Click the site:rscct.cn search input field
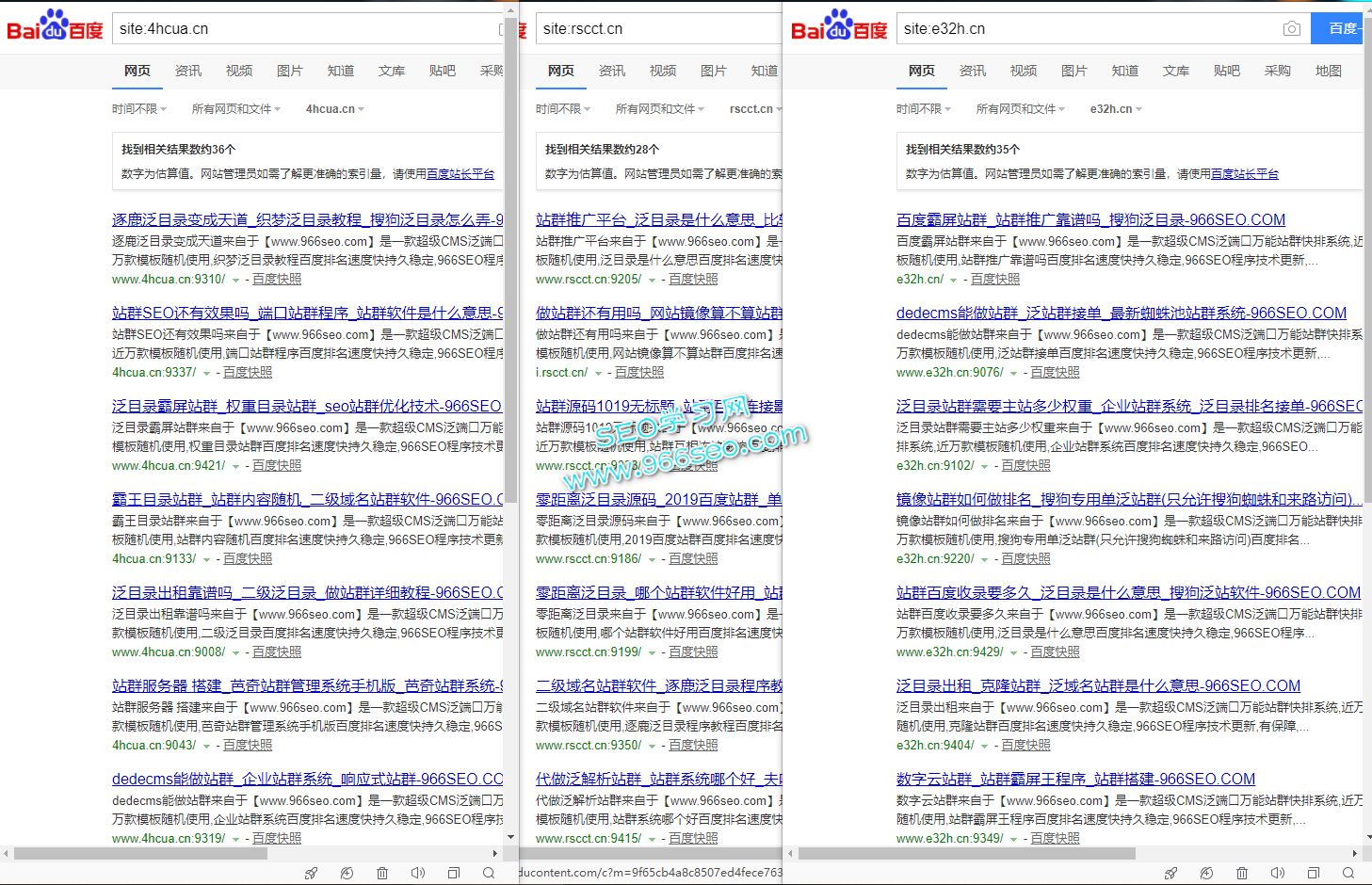The width and height of the screenshot is (1372, 885). (x=659, y=29)
